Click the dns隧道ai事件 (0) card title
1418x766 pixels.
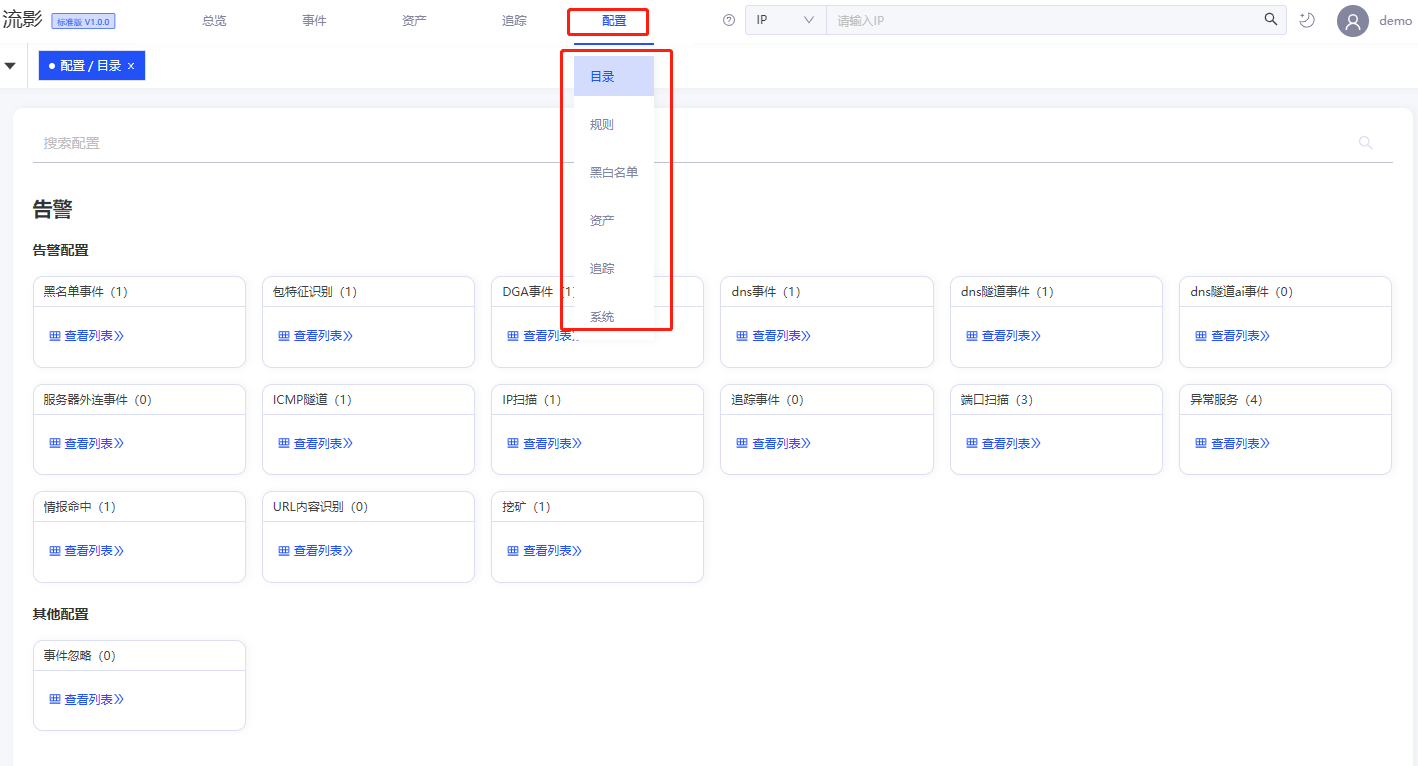point(1241,292)
